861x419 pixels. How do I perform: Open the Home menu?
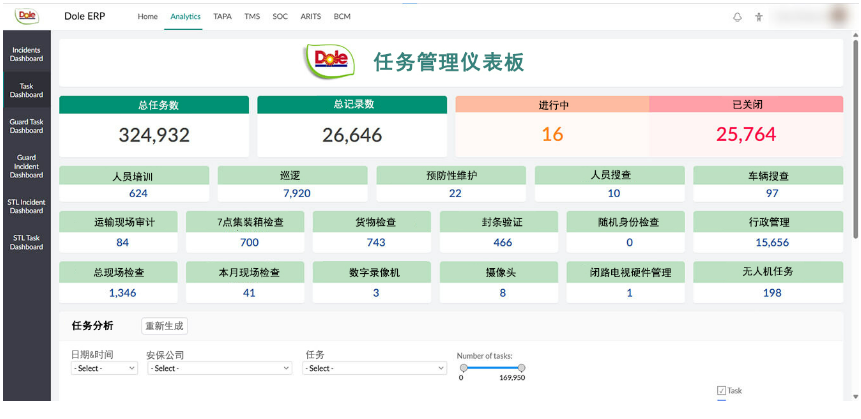[147, 16]
